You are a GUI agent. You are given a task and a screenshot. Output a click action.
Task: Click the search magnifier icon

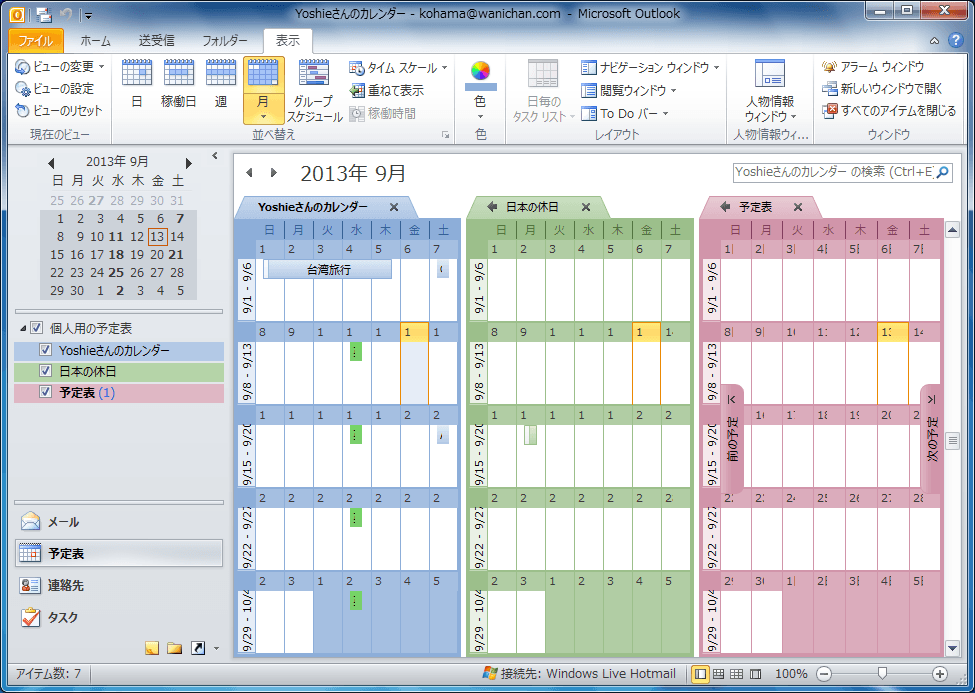943,172
